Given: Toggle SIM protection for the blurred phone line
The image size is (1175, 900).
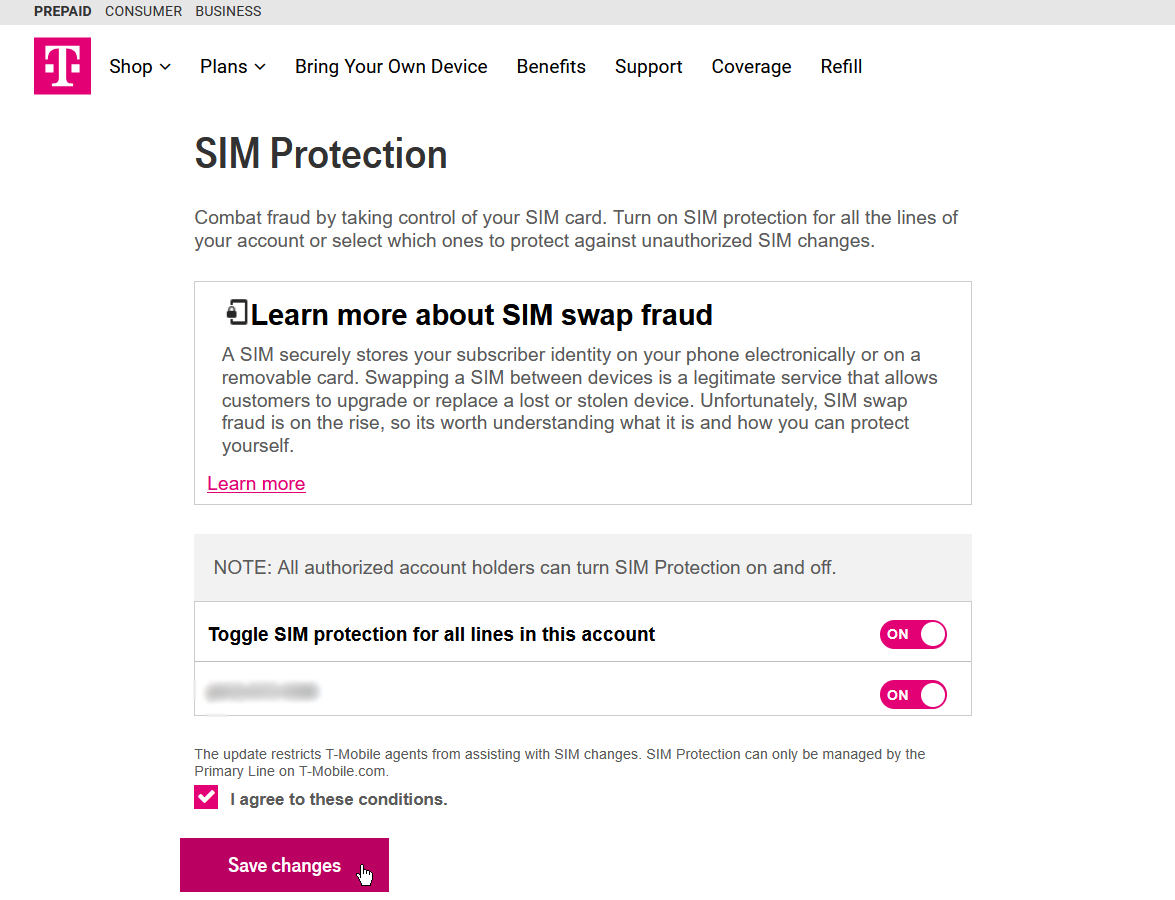Looking at the screenshot, I should click(x=912, y=694).
